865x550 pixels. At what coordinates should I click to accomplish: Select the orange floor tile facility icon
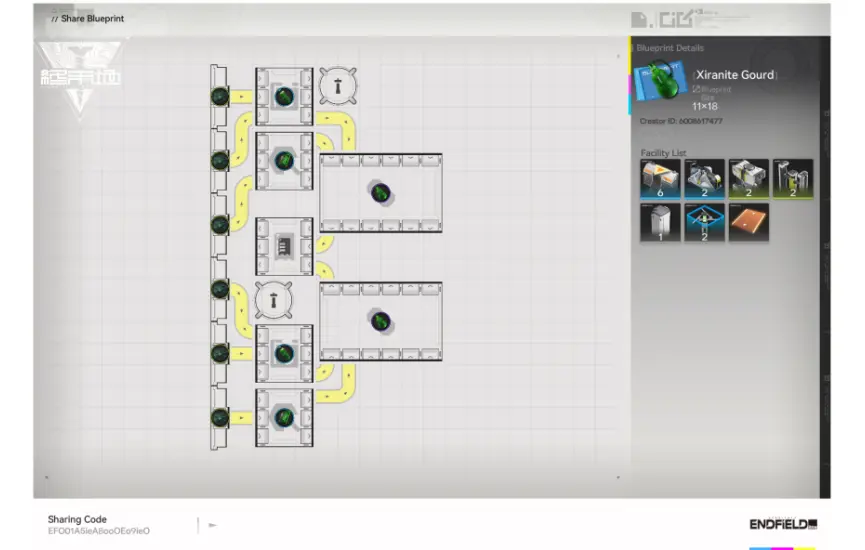click(x=748, y=222)
